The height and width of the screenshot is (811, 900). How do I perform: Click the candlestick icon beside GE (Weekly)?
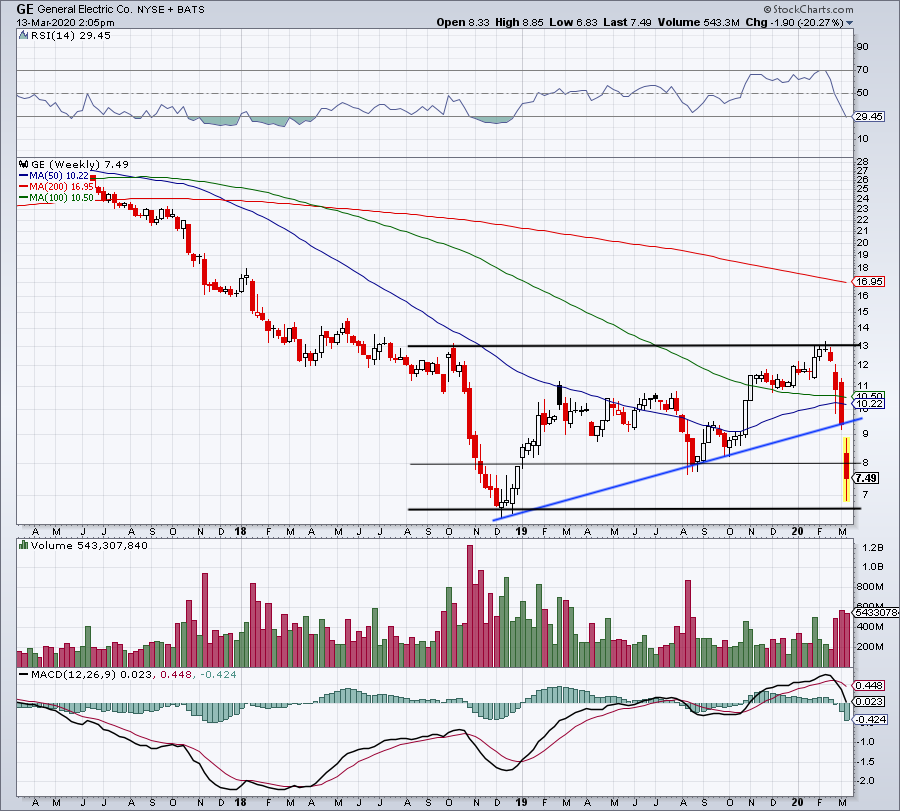click(x=24, y=164)
